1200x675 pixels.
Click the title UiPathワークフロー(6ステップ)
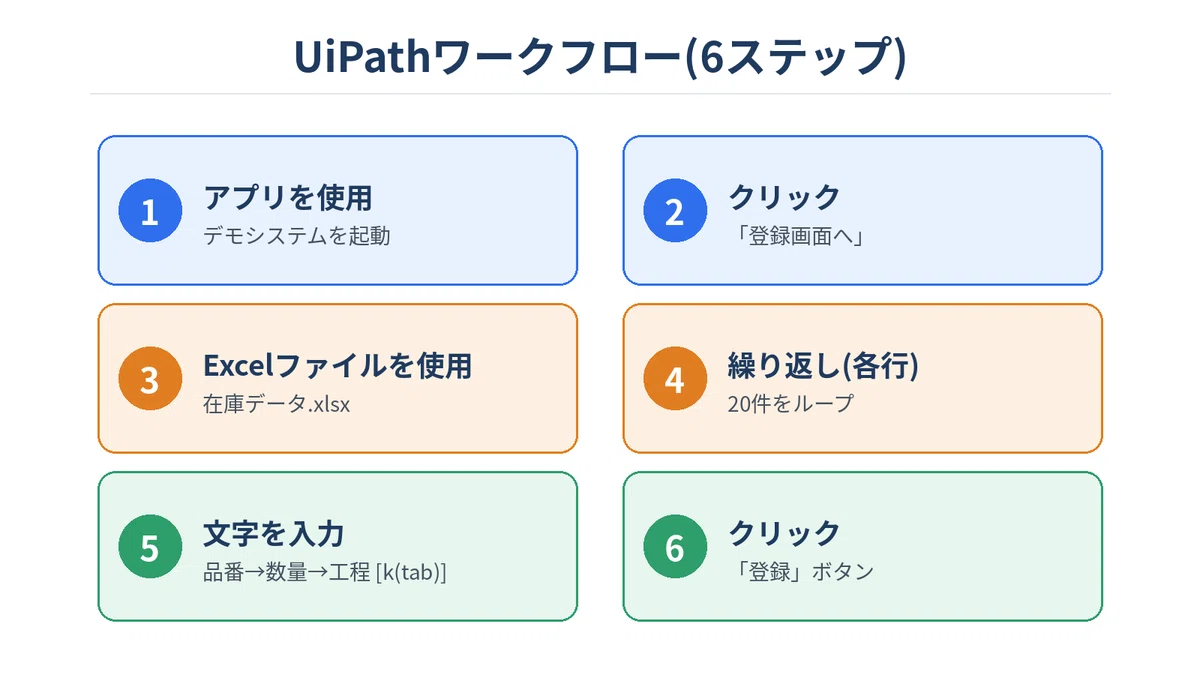pyautogui.click(x=600, y=56)
